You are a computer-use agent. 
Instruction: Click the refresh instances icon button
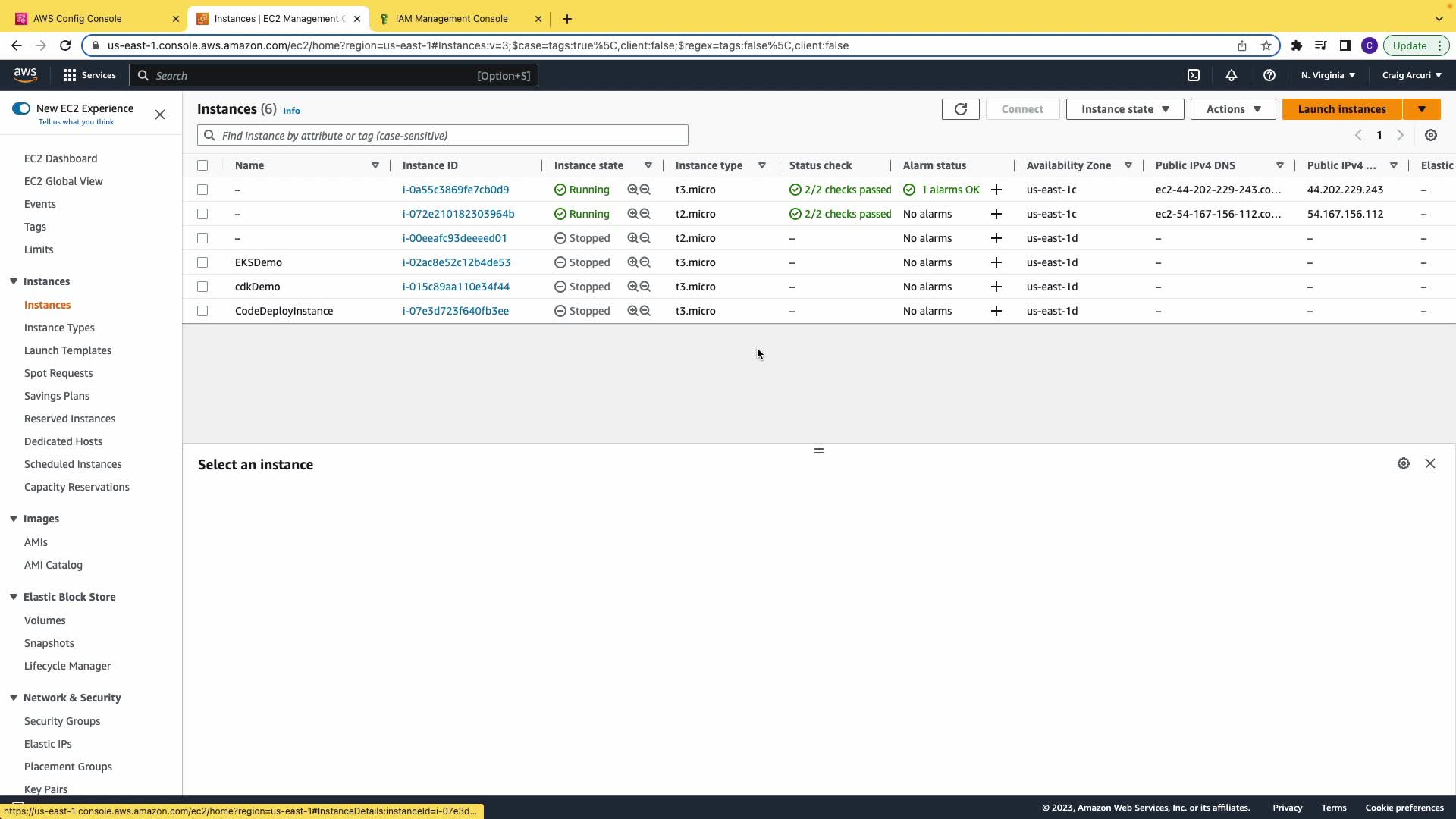[x=960, y=109]
